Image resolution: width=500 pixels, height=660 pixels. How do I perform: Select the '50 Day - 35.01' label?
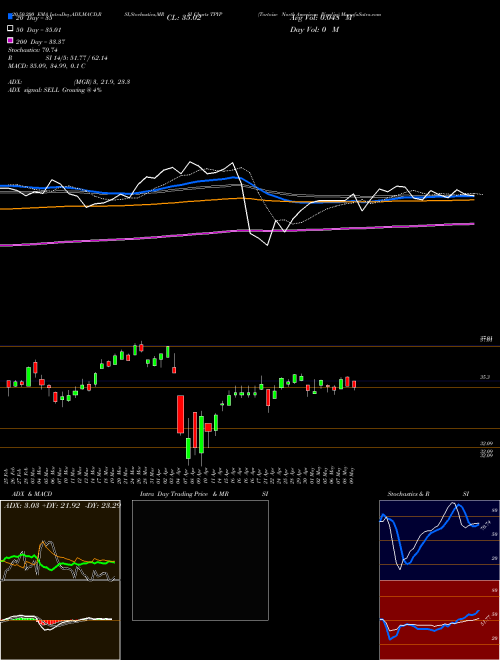click(39, 30)
